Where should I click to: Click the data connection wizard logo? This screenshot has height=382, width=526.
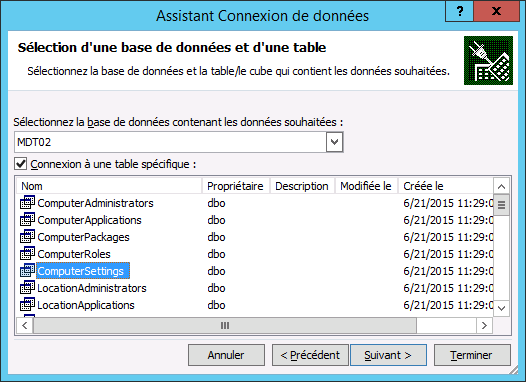(488, 60)
